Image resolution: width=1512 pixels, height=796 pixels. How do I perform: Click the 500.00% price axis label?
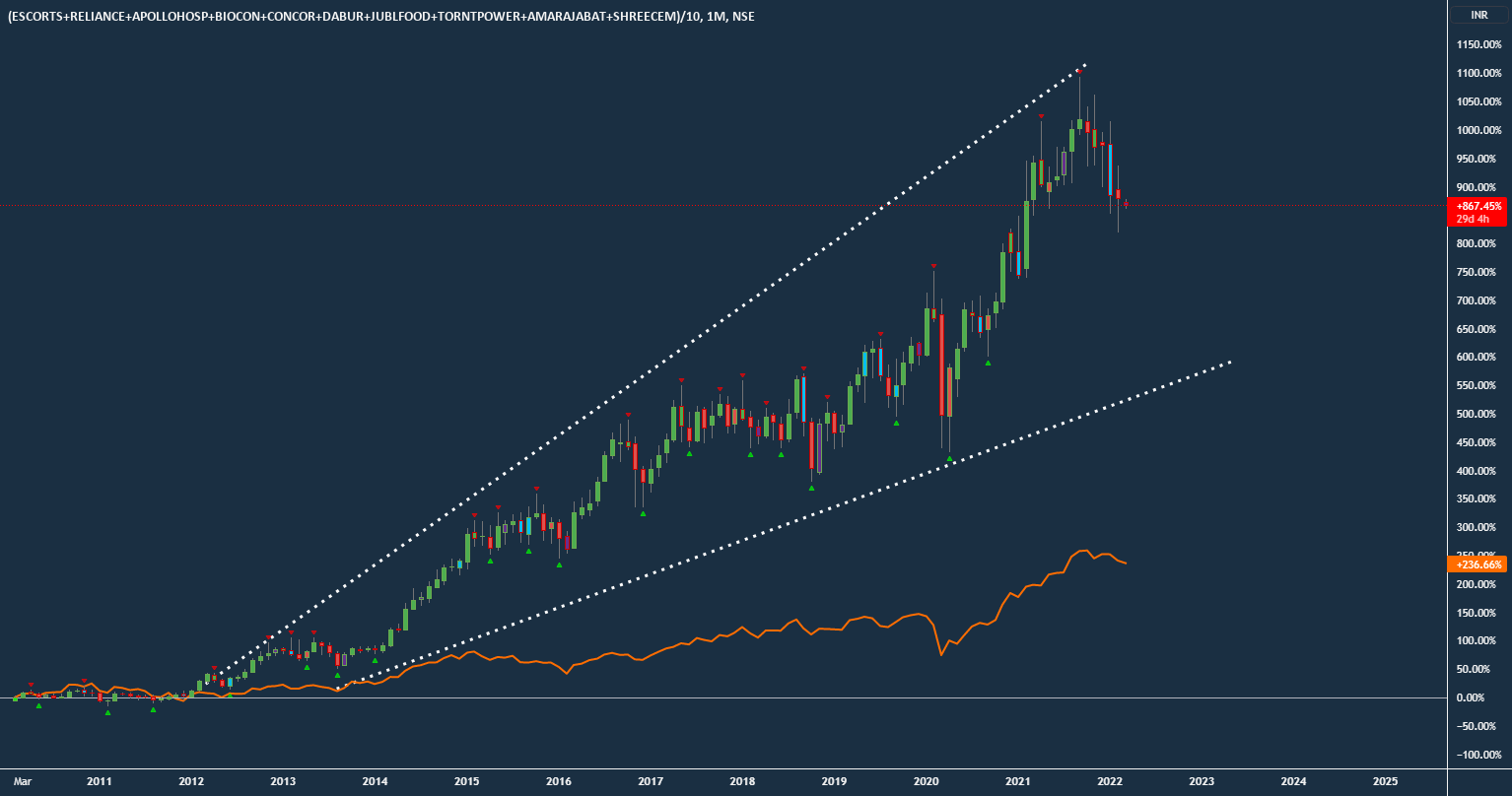pos(1478,414)
